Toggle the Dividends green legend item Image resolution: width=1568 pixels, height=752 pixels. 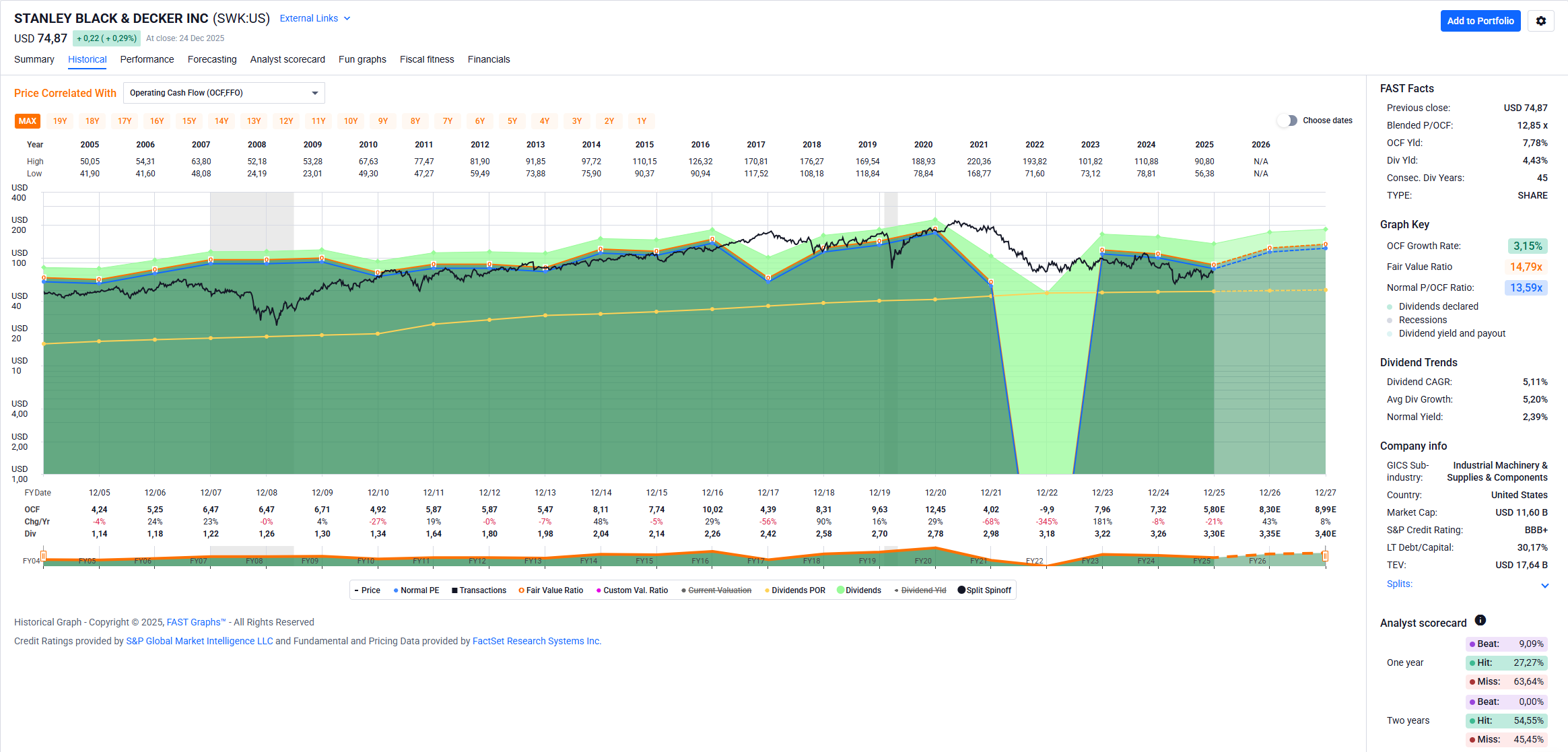coord(858,590)
